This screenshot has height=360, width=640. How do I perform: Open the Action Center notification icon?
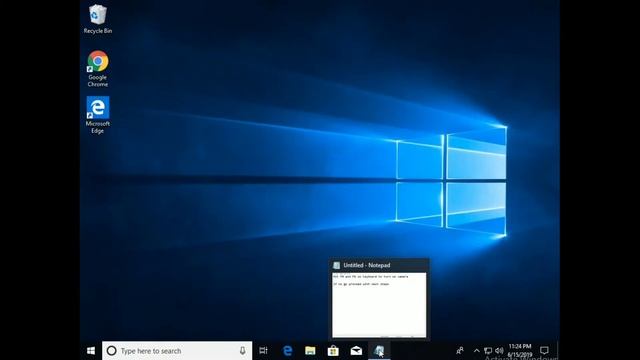point(544,351)
